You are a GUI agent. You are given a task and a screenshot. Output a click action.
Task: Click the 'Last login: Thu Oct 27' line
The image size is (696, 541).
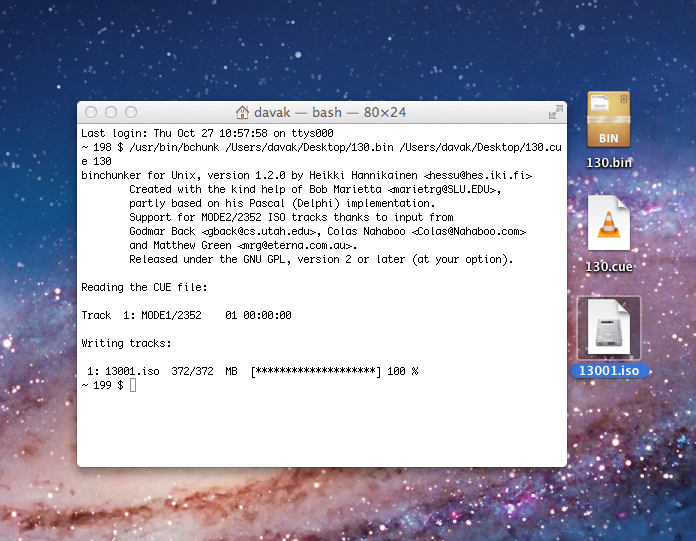(207, 133)
